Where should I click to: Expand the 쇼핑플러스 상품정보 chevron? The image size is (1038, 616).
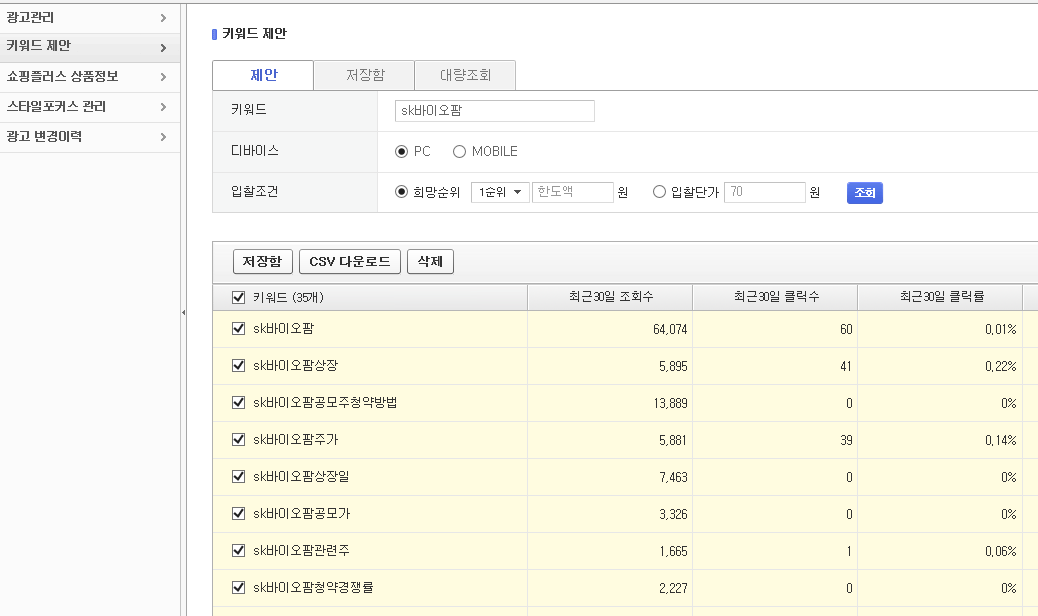[x=163, y=77]
